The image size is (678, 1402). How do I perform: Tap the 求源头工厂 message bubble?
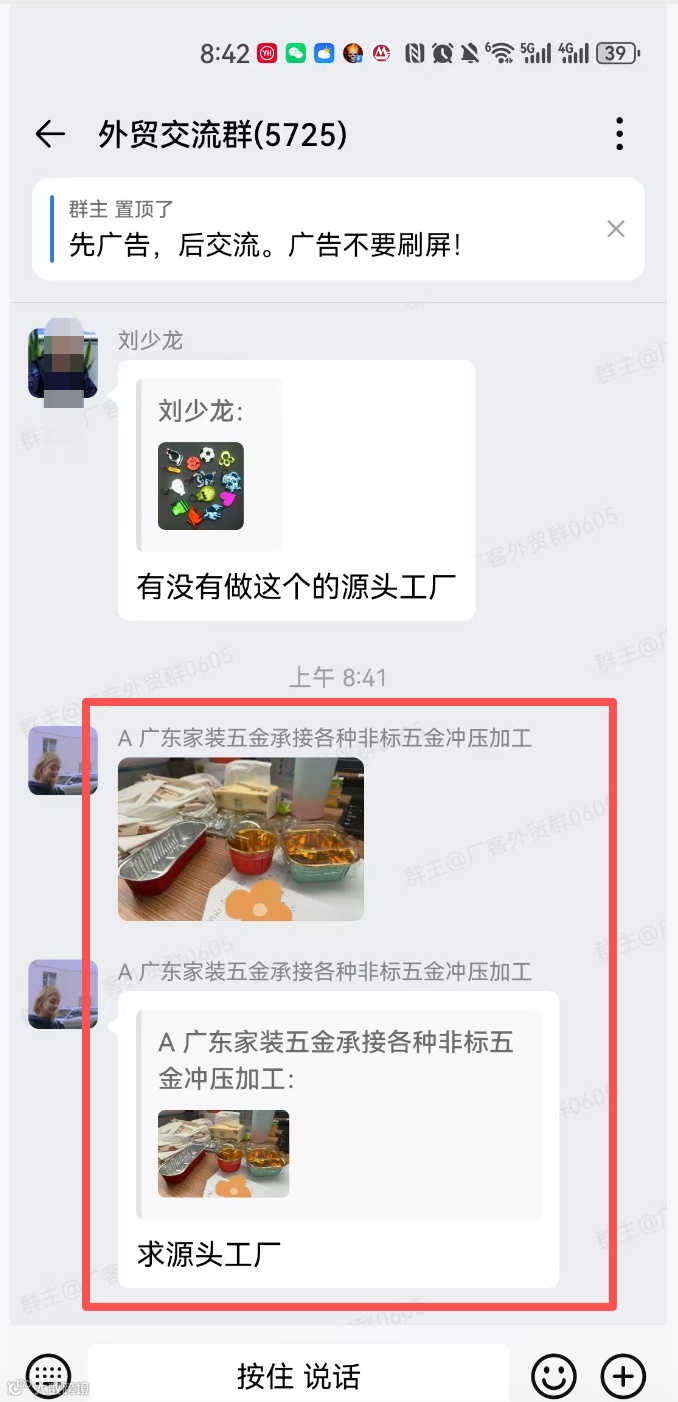click(338, 1139)
